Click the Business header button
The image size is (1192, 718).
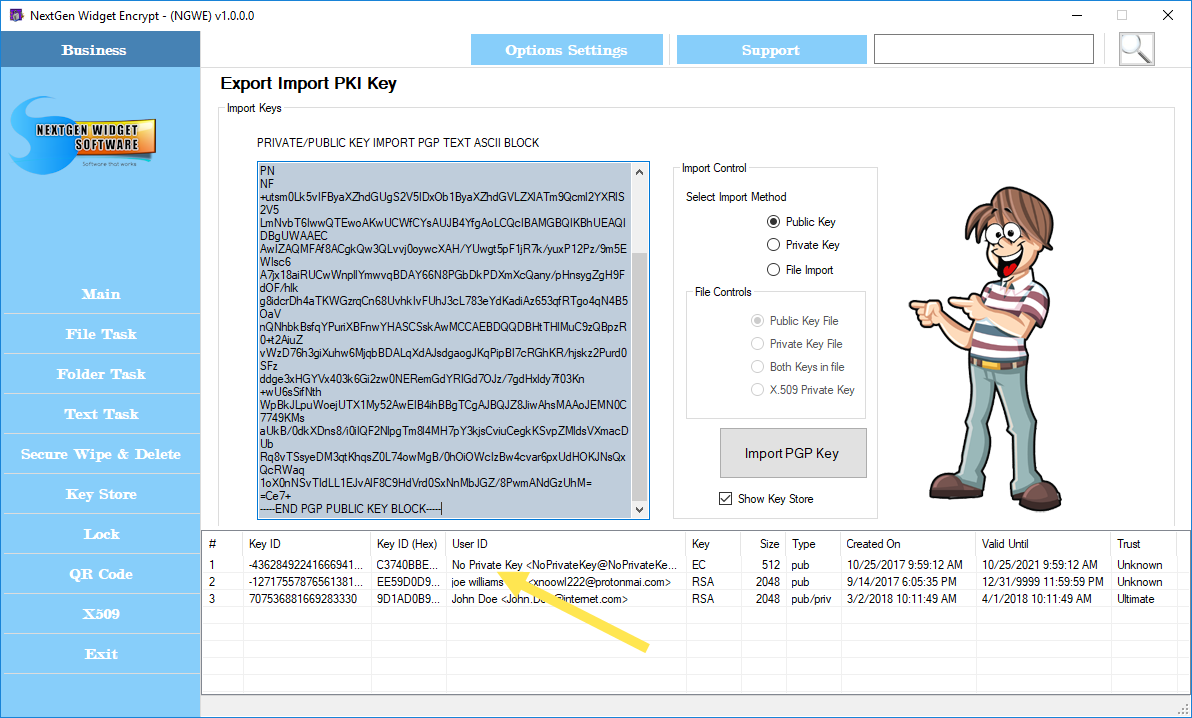tap(100, 49)
